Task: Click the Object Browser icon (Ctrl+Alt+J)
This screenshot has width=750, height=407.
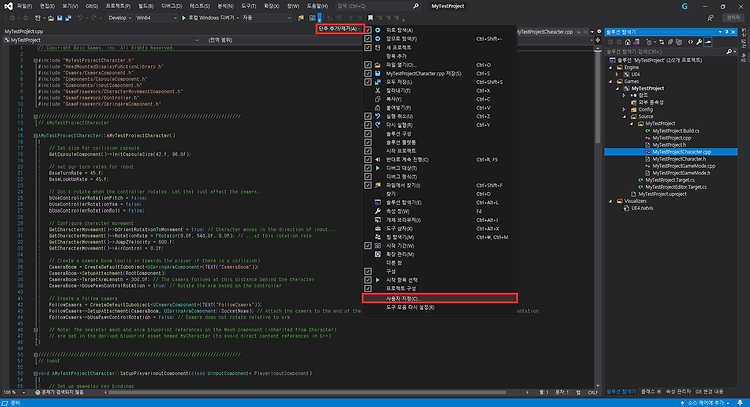Action: [377, 220]
